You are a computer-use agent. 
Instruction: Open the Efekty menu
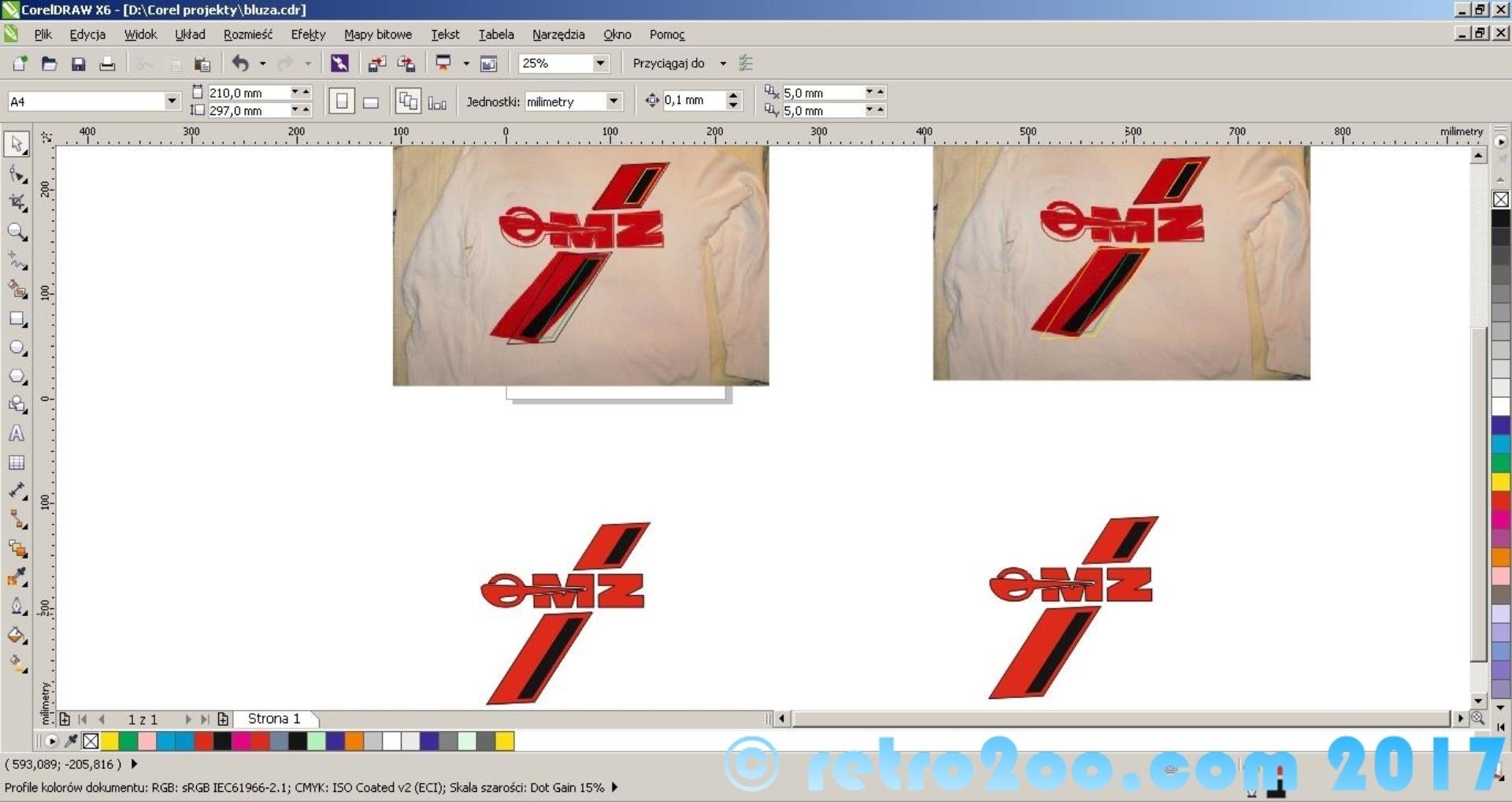point(308,35)
